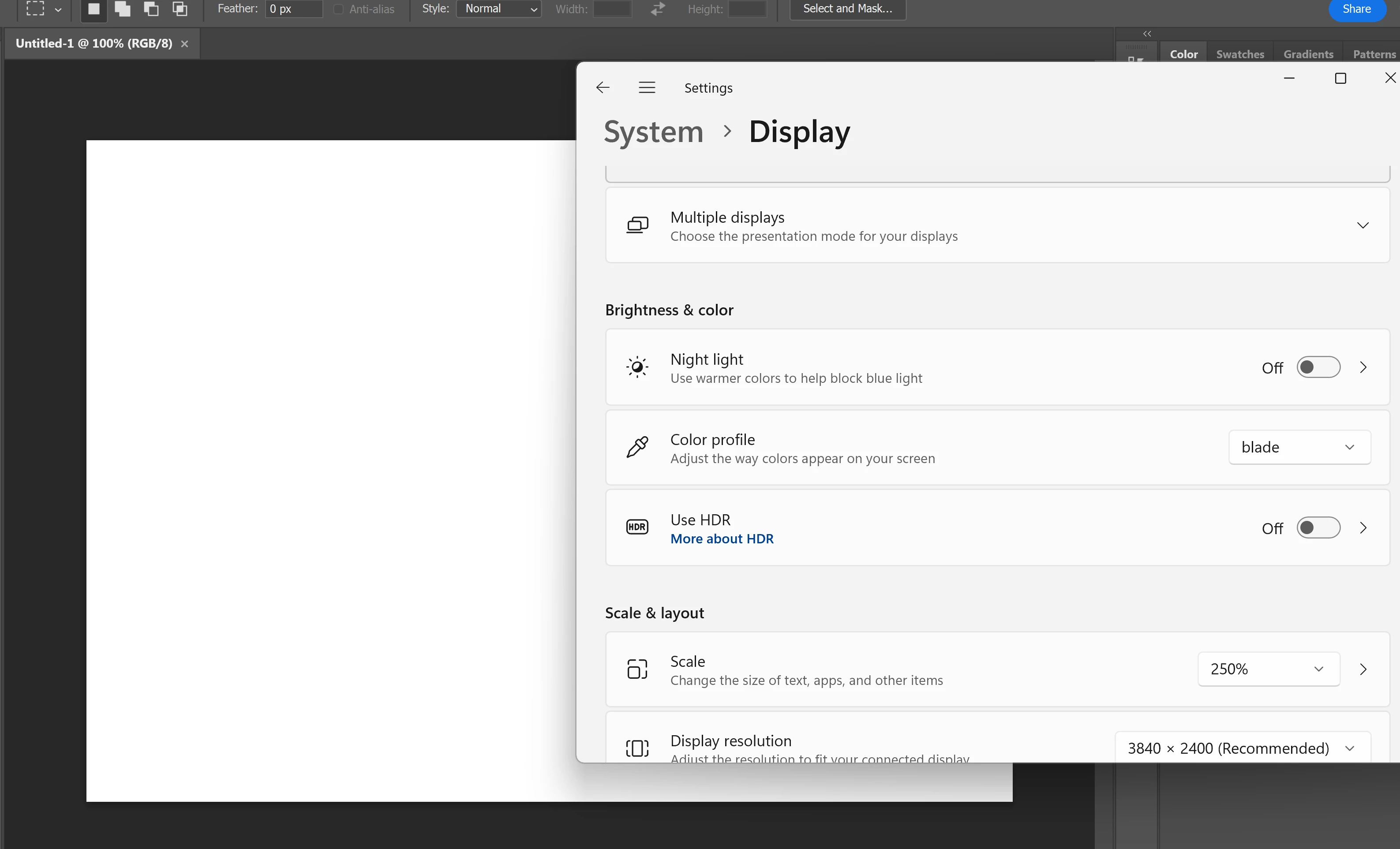1400x849 pixels.
Task: Click the Feather value input field
Action: pyautogui.click(x=293, y=9)
